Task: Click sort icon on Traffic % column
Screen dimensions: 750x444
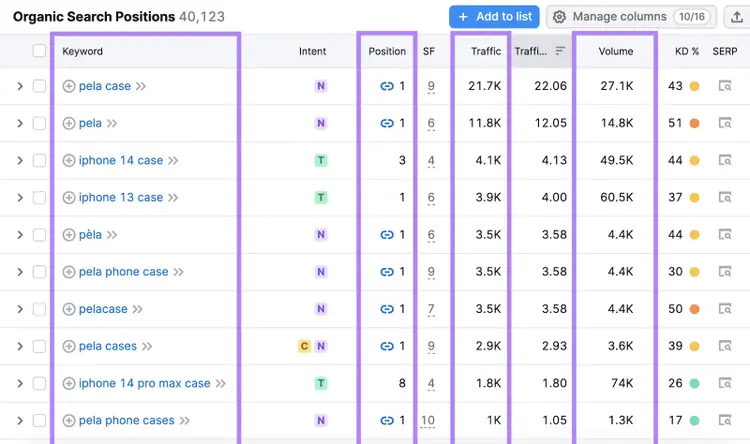Action: point(560,51)
